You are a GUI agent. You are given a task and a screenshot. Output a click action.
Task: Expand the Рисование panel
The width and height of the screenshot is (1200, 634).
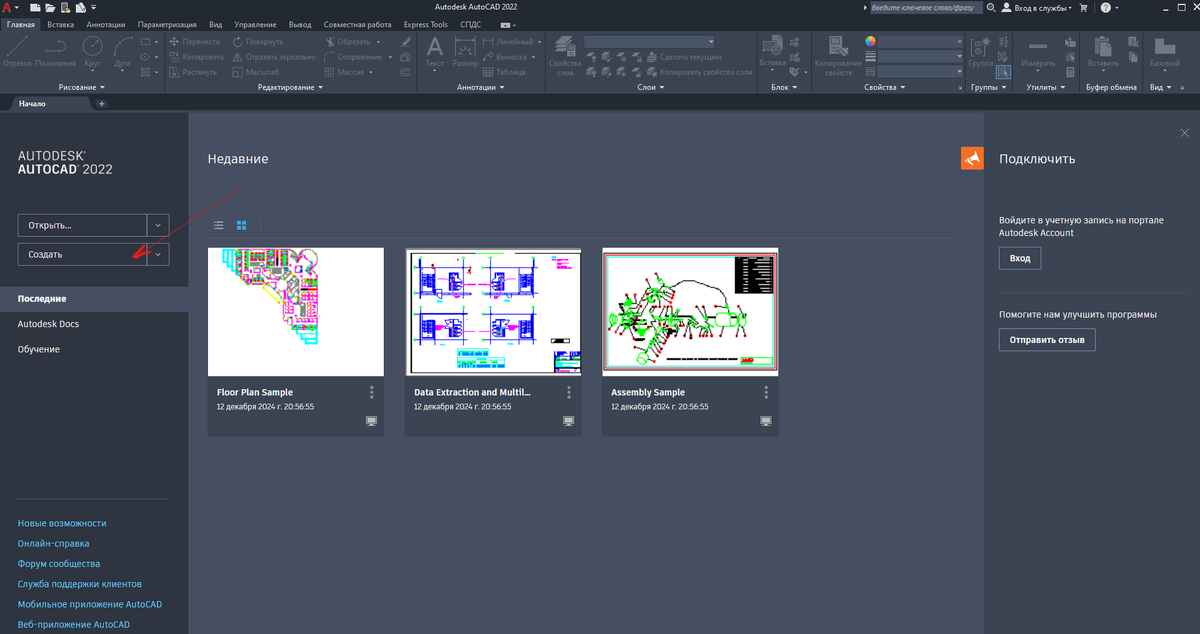pyautogui.click(x=81, y=87)
